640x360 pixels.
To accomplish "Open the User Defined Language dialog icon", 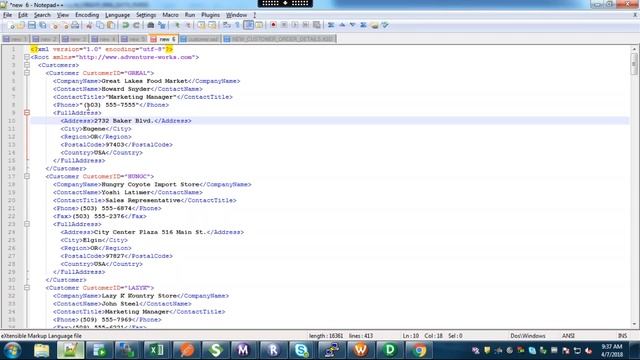I will (259, 25).
